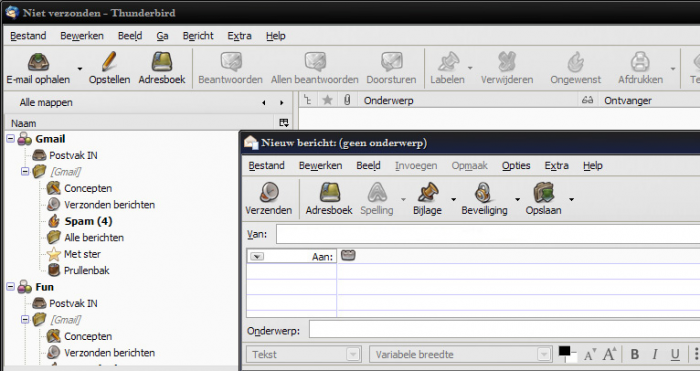Select Concepten under the Gmail account

[88, 188]
